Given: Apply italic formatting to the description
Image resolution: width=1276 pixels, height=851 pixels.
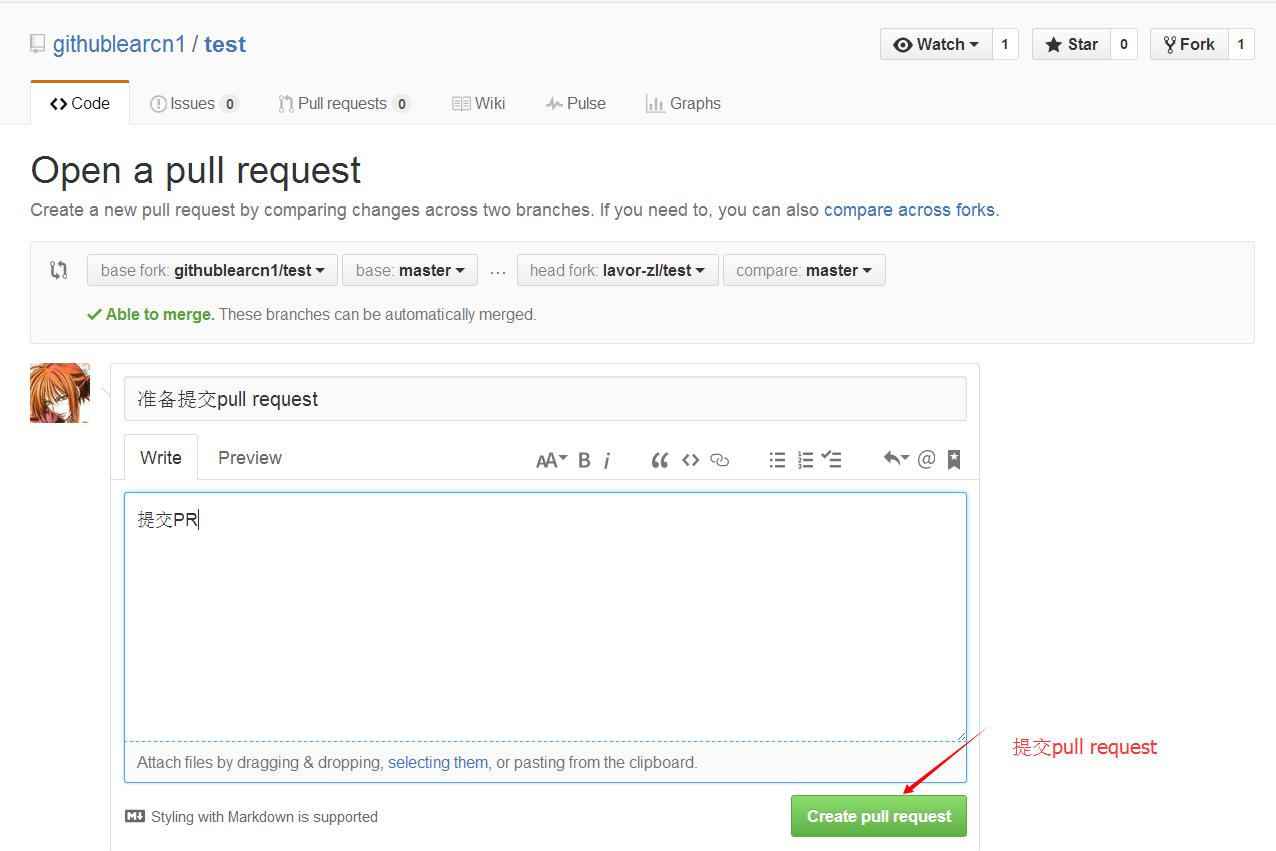Looking at the screenshot, I should [x=607, y=459].
